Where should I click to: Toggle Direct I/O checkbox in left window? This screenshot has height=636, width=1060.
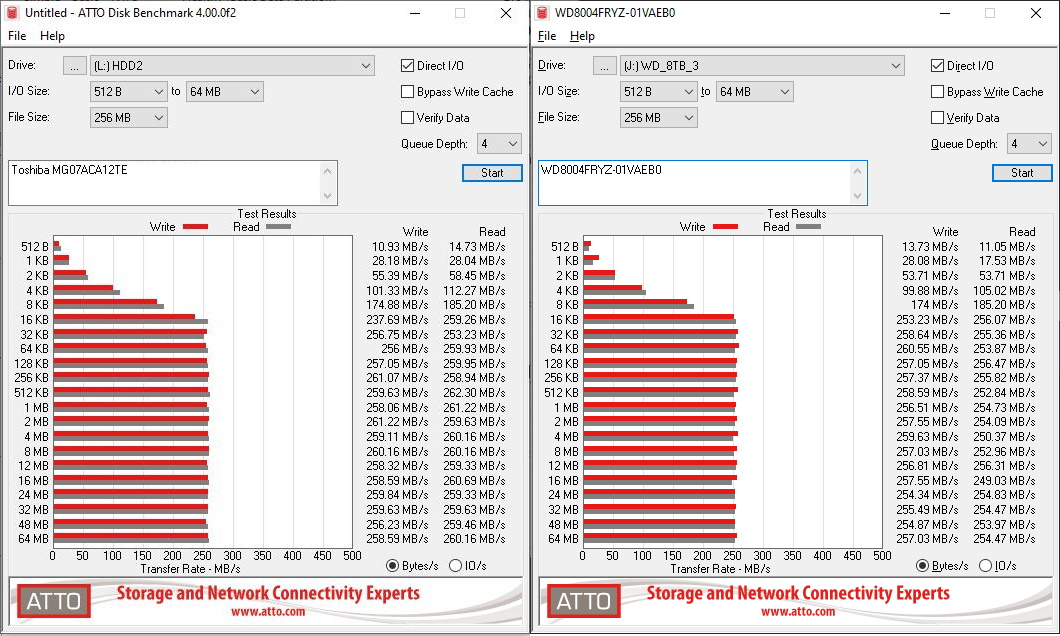click(x=408, y=66)
